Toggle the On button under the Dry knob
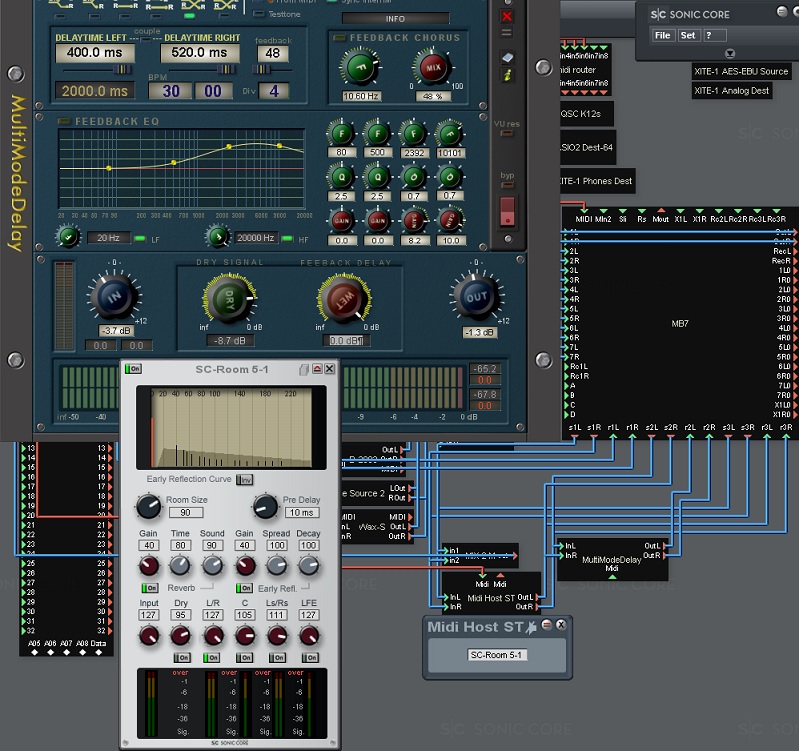This screenshot has height=751, width=799. coord(182,657)
